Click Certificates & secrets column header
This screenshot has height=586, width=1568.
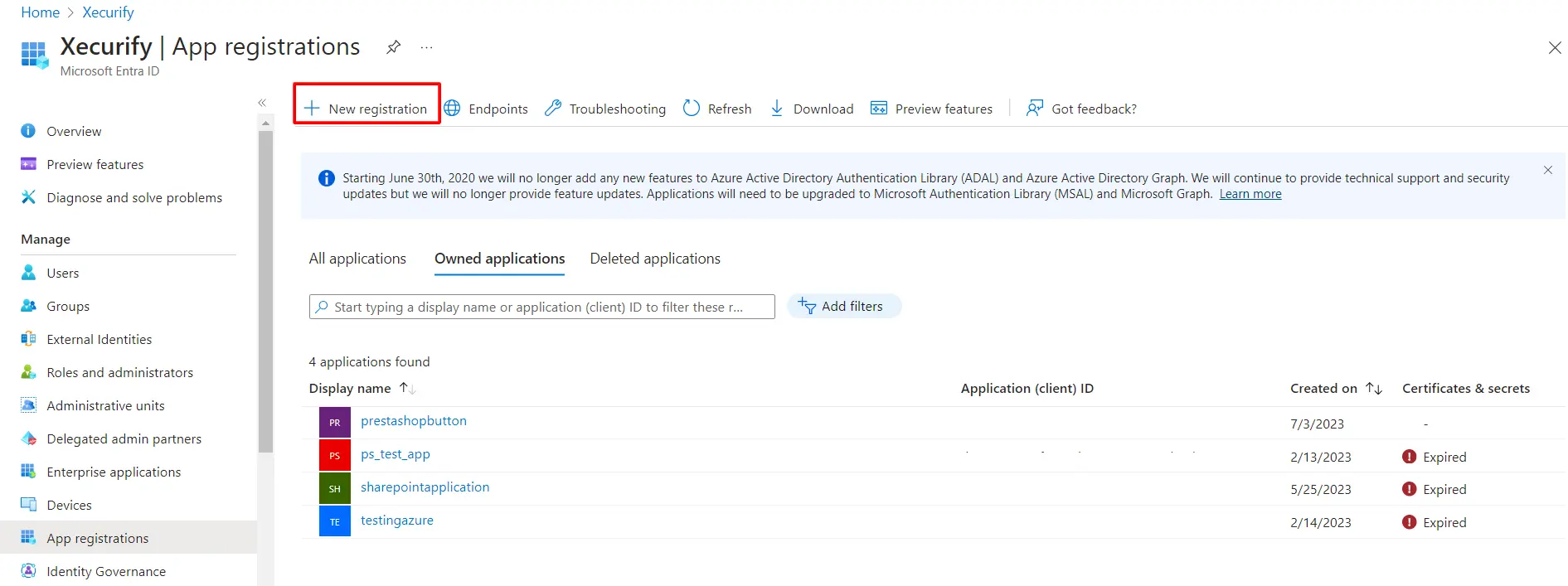(1466, 388)
